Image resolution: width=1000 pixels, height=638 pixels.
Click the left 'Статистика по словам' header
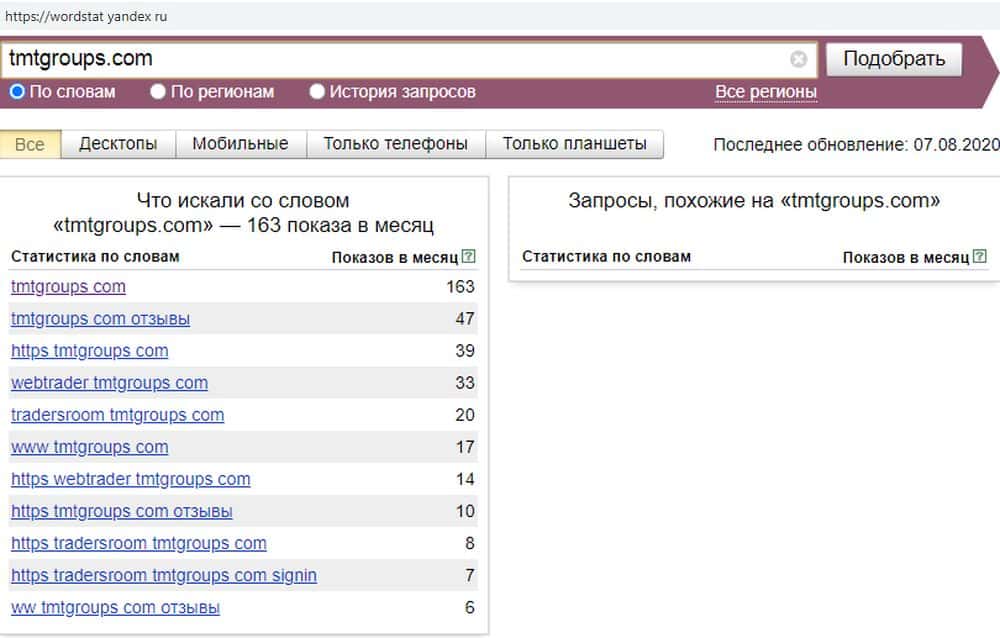pyautogui.click(x=95, y=256)
